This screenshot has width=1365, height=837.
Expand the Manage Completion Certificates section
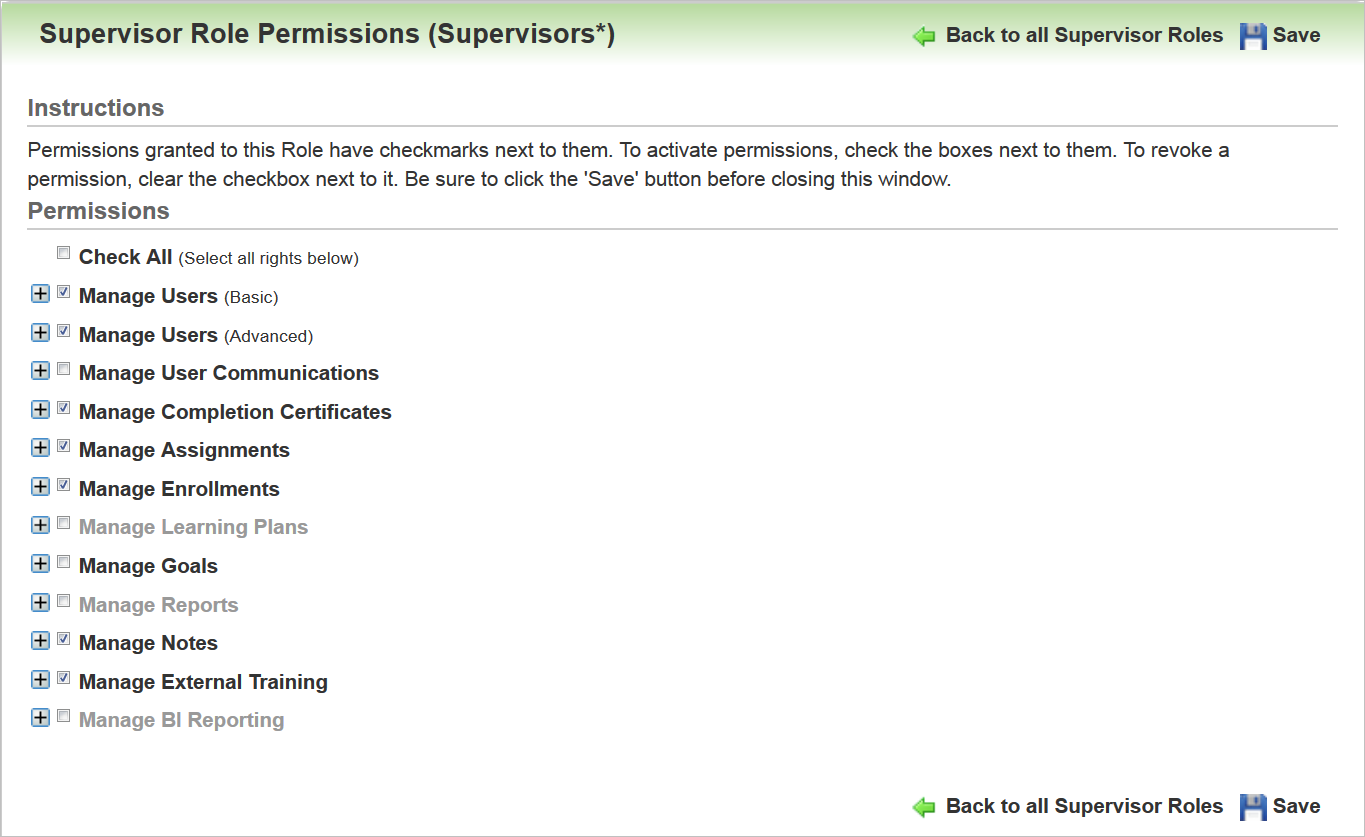[40, 410]
